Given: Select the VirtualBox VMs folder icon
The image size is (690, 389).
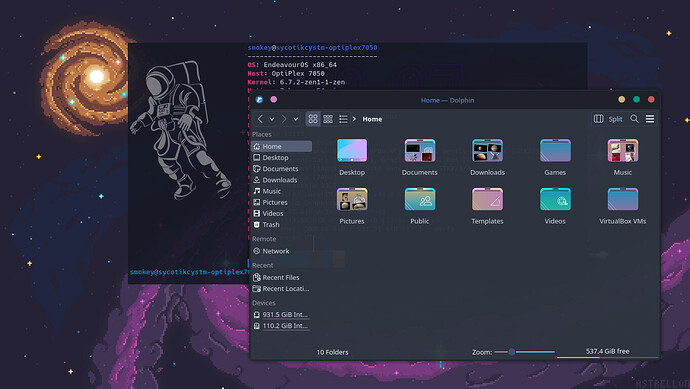Looking at the screenshot, I should [x=623, y=199].
